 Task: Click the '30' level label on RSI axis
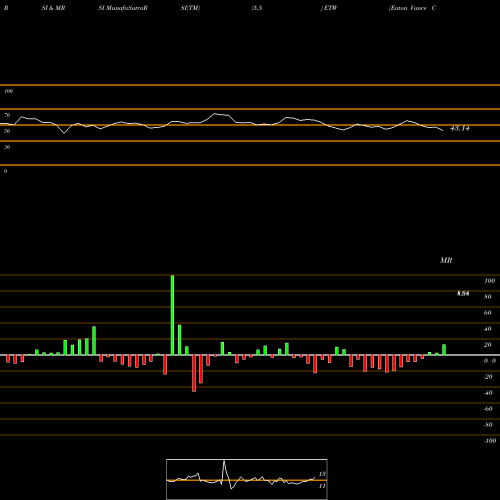click(7, 147)
